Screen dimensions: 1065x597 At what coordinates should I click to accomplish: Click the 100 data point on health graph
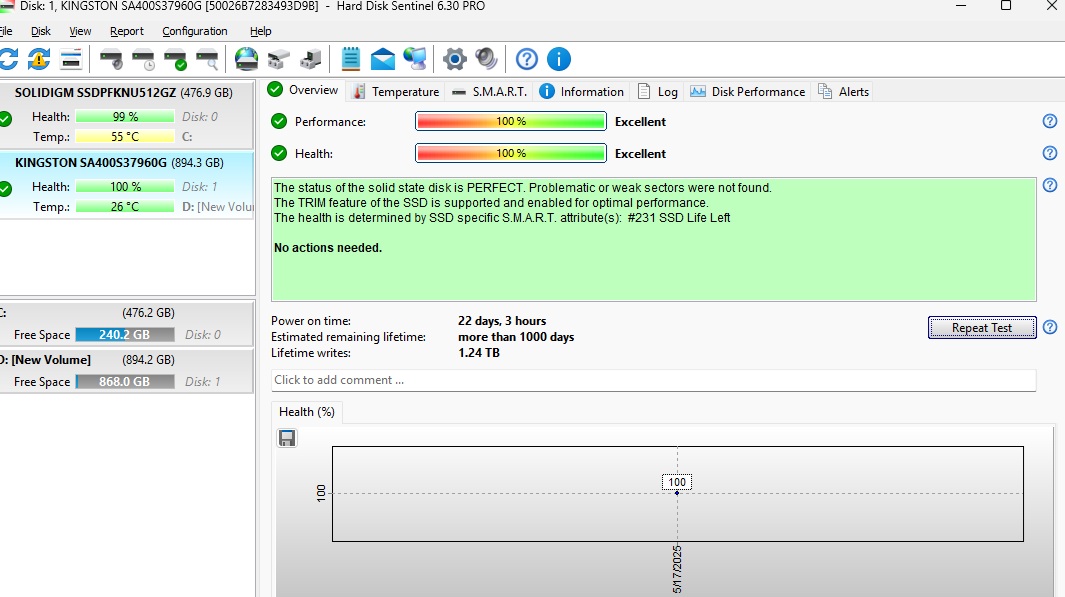pyautogui.click(x=677, y=493)
